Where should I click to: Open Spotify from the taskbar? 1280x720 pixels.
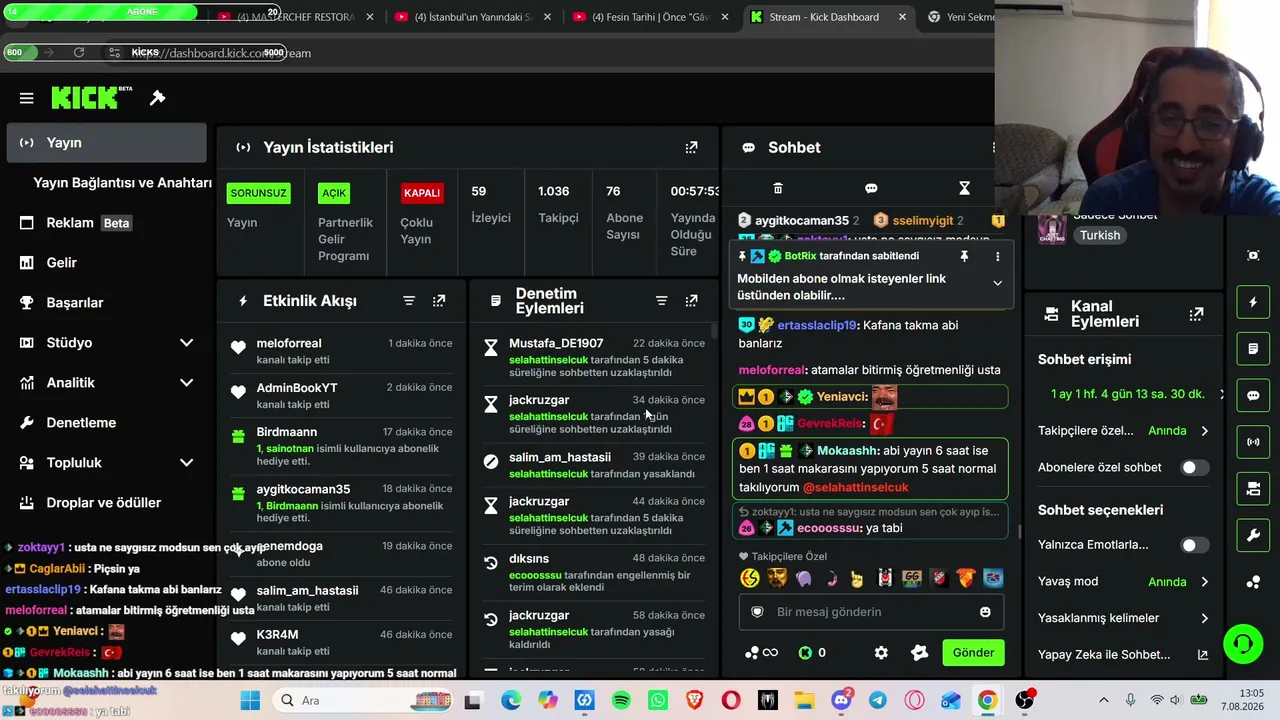621,700
